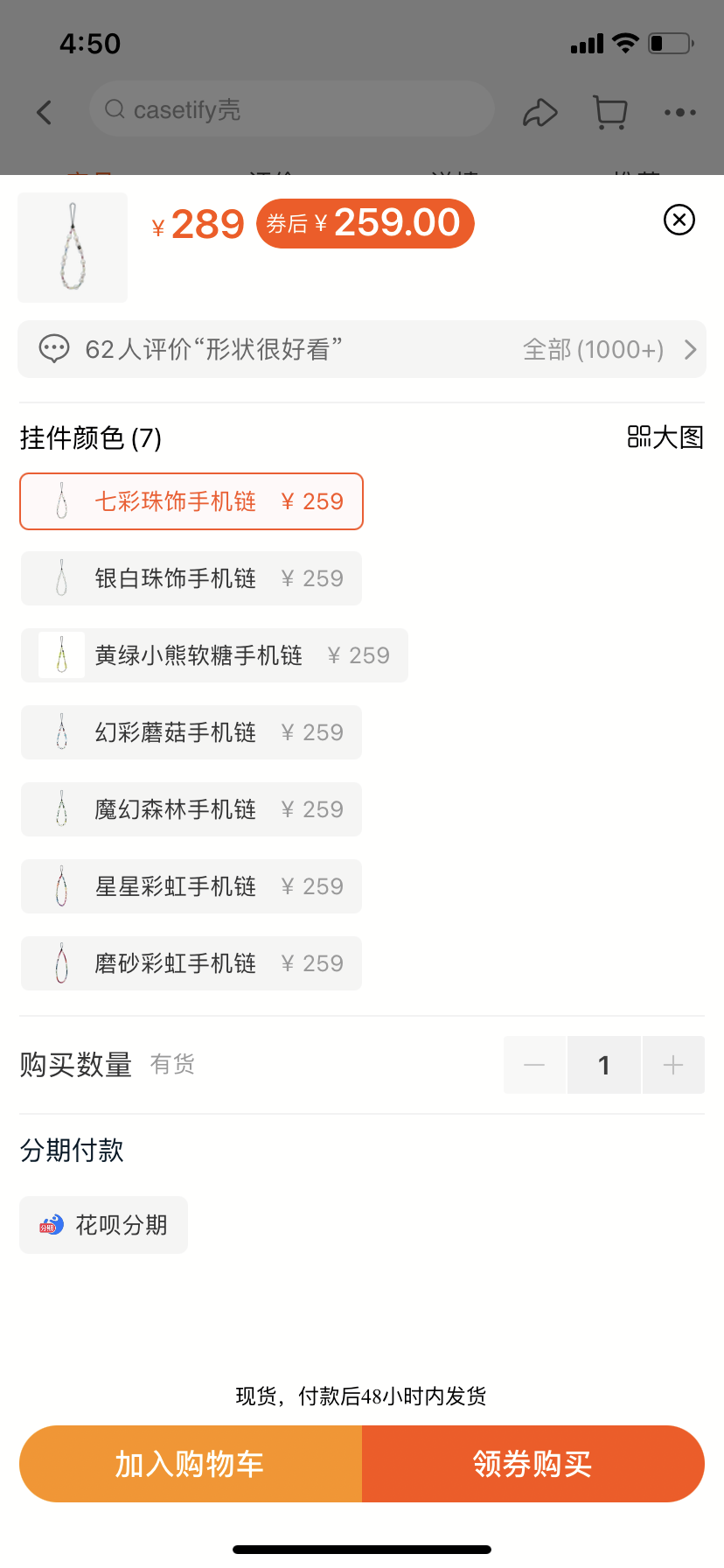This screenshot has width=724, height=1568.
Task: Select 银白珠饰手机链 option
Action: (x=191, y=578)
